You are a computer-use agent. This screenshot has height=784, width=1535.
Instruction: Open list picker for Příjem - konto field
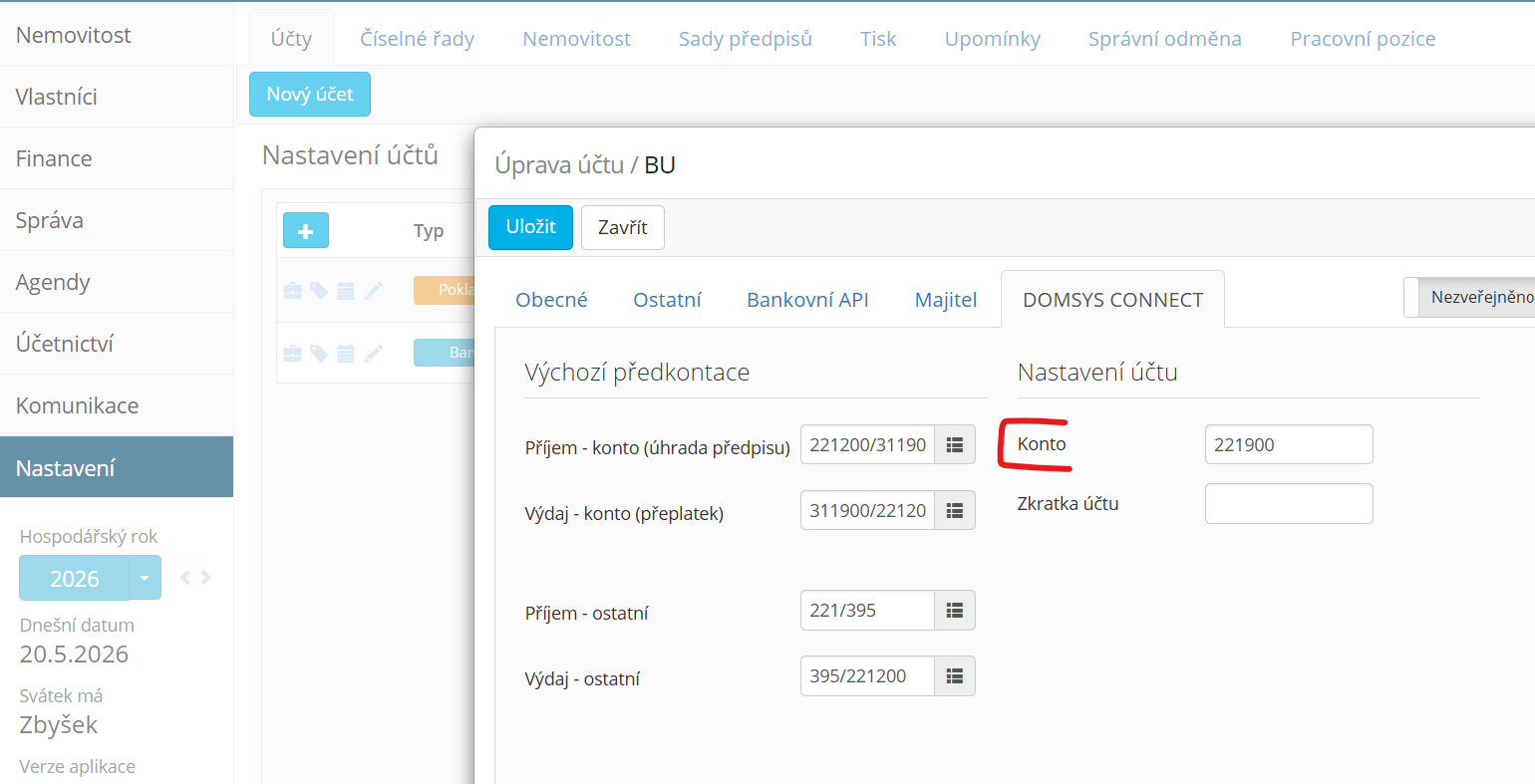pyautogui.click(x=955, y=444)
